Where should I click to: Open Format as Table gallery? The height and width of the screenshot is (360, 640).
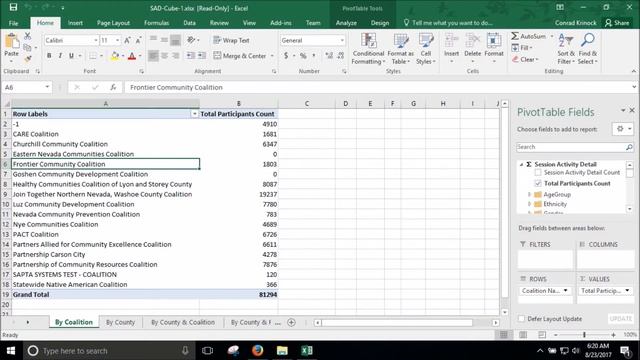[400, 49]
